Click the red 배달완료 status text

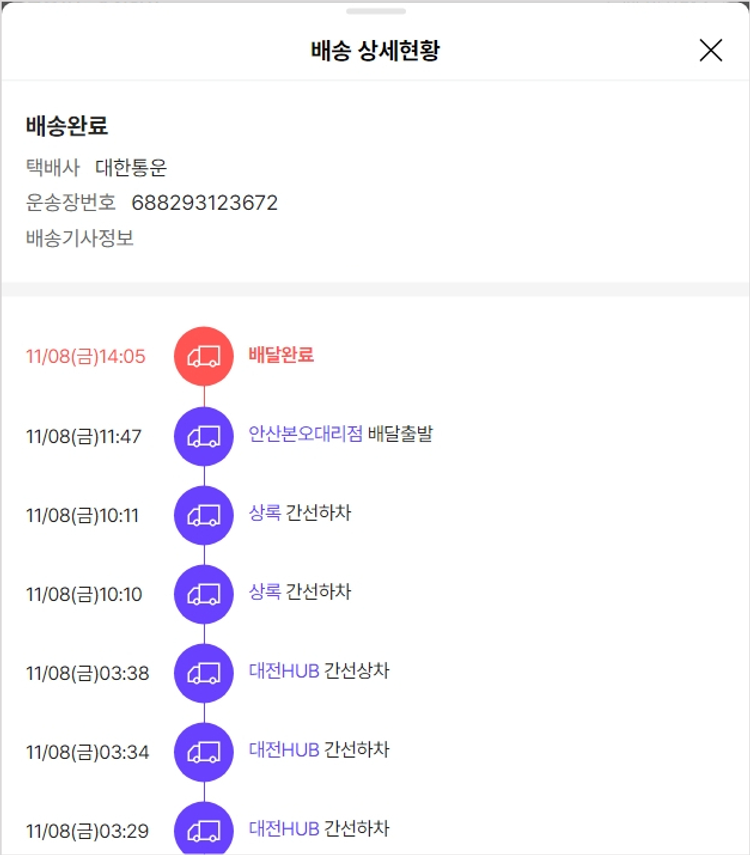click(281, 355)
